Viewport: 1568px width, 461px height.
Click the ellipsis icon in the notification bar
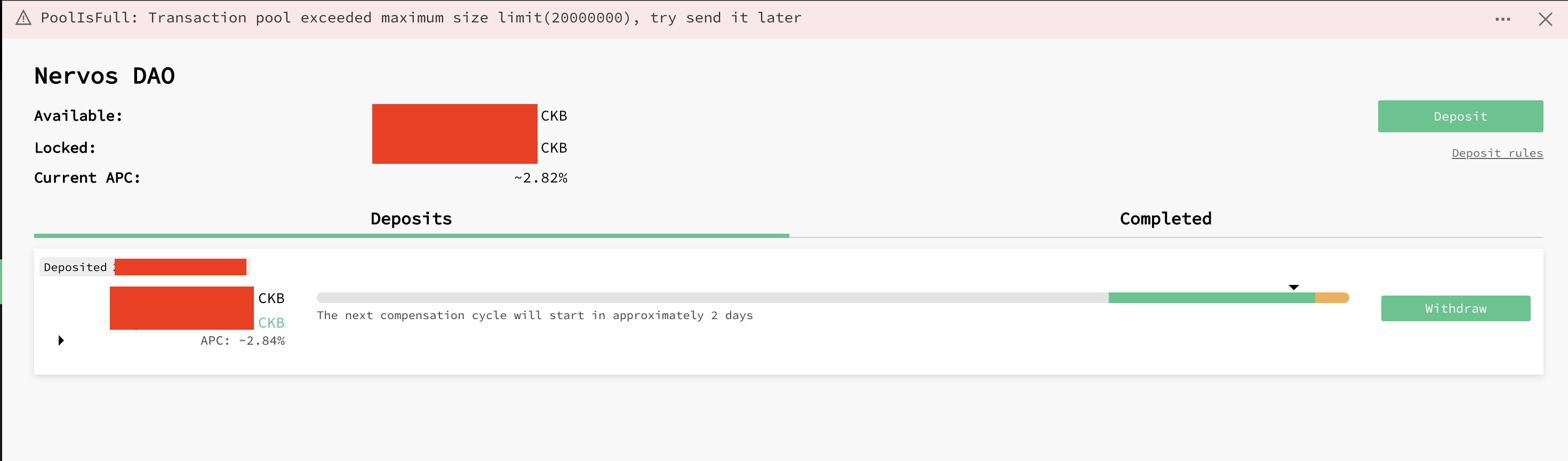click(x=1502, y=19)
